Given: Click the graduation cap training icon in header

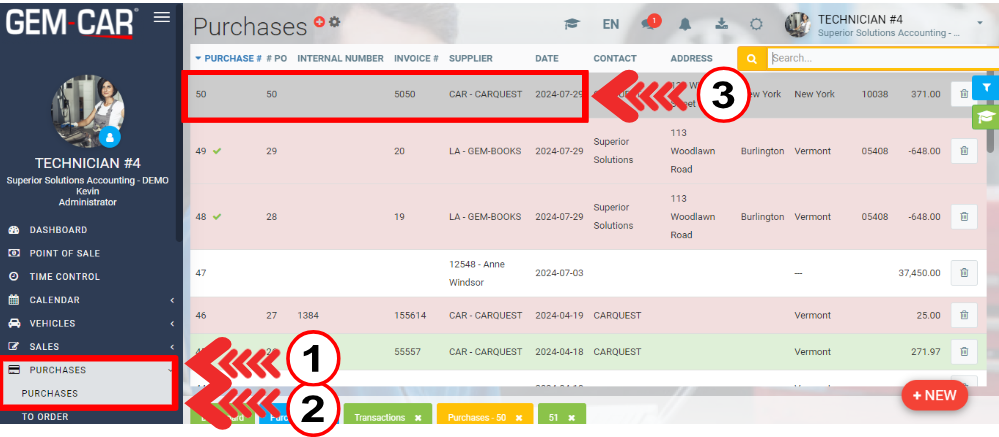Looking at the screenshot, I should click(572, 25).
